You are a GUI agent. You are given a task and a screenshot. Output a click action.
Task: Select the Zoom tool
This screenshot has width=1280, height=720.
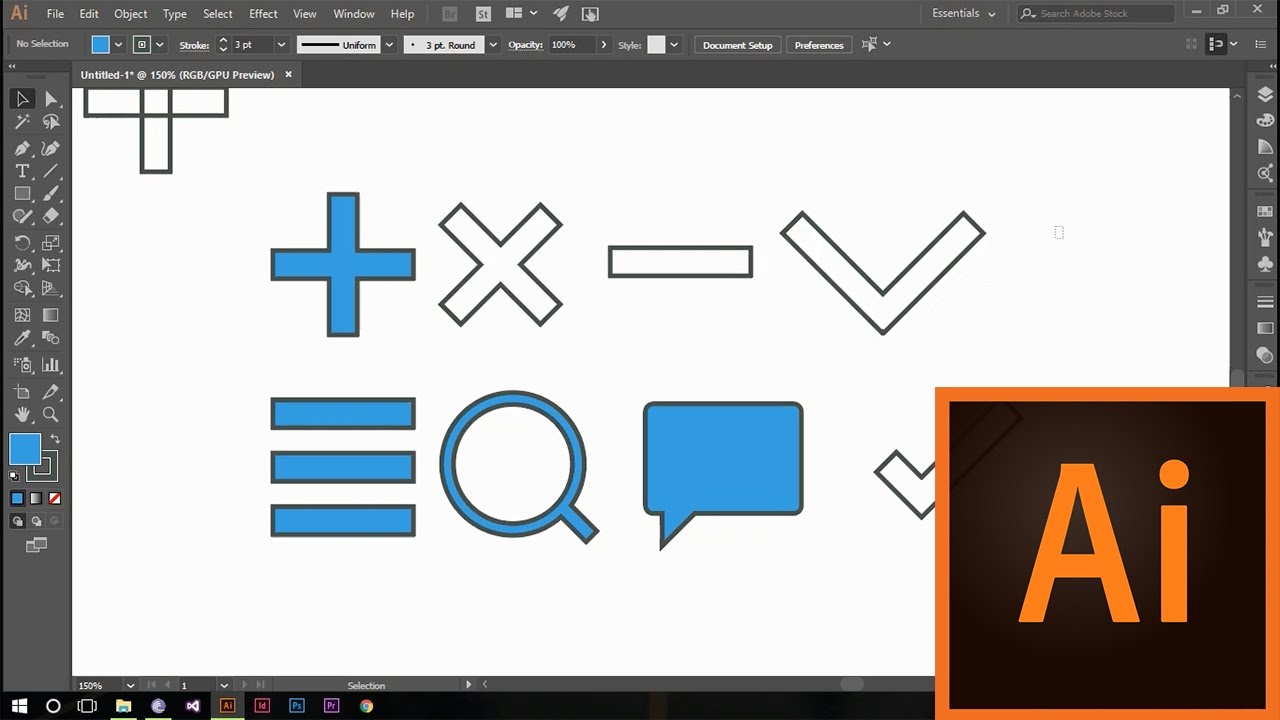pyautogui.click(x=50, y=413)
